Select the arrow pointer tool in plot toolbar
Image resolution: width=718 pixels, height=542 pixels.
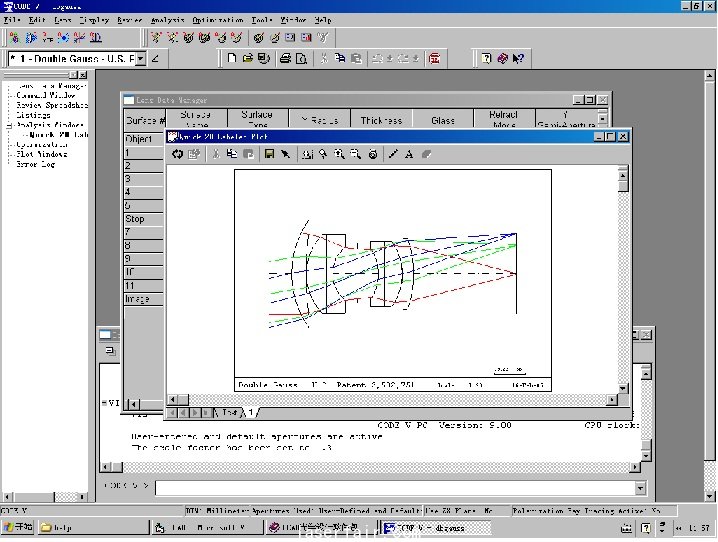pos(285,154)
